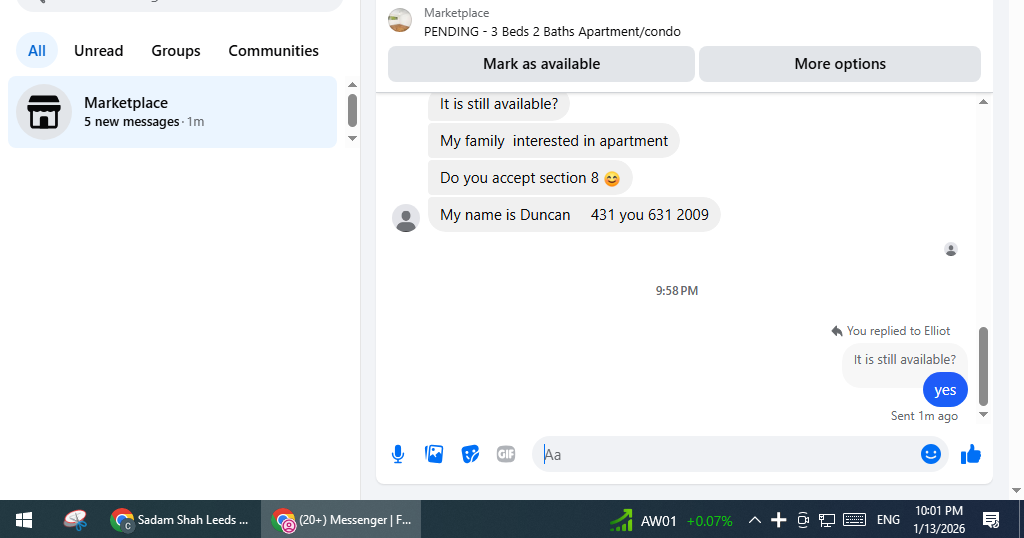Click Duncan's gray profile avatar

[406, 218]
